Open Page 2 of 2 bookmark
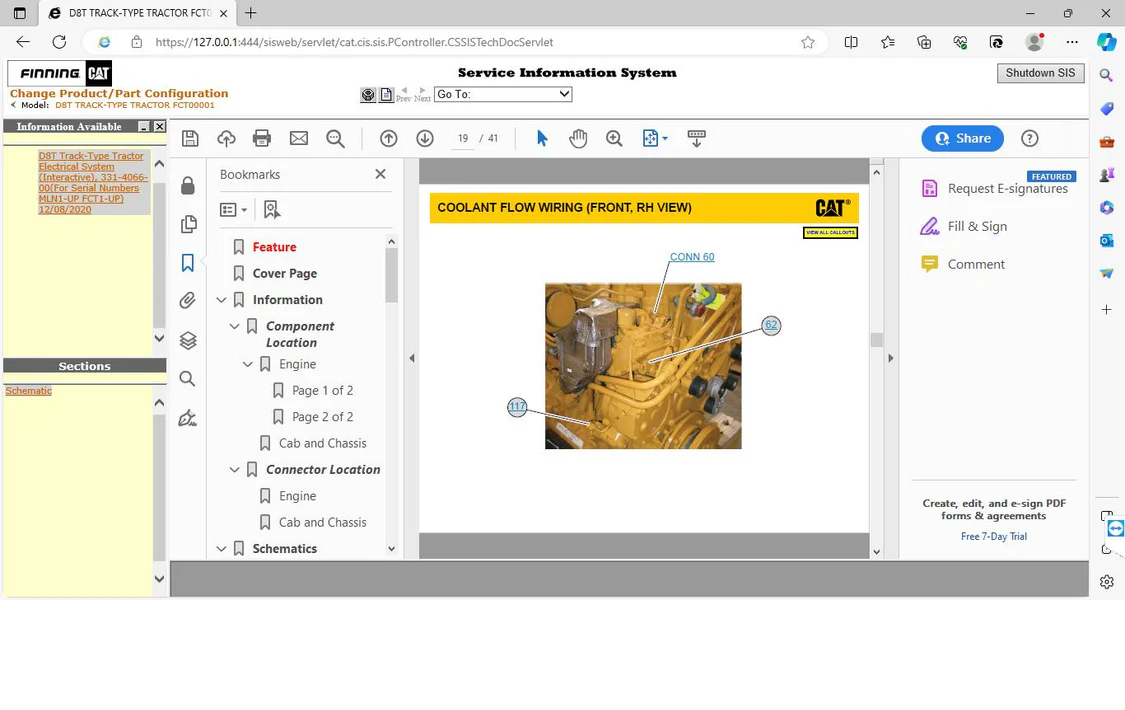 pyautogui.click(x=322, y=417)
